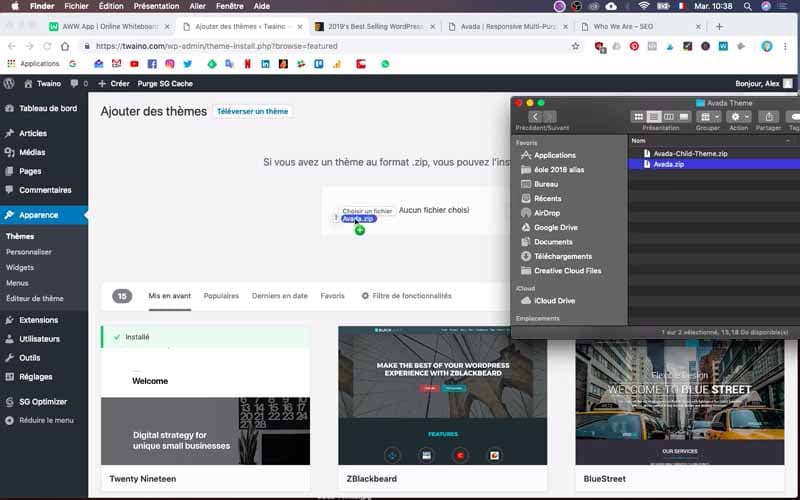Click the WordPress logo in admin bar
Screen dimensions: 800x500
(9, 84)
